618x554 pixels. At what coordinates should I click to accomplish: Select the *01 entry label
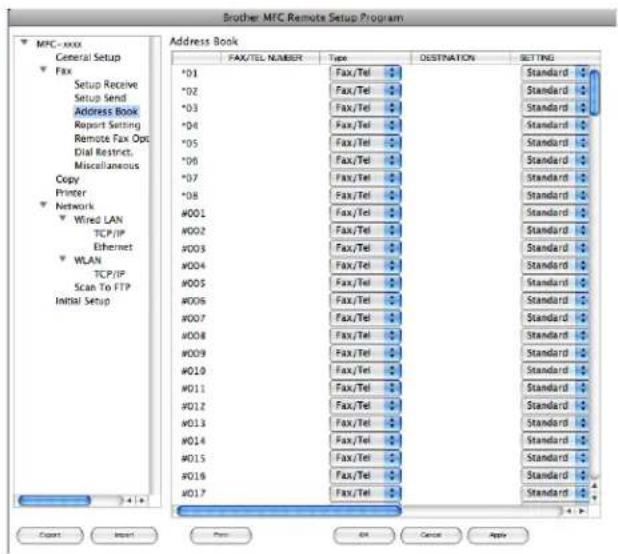click(190, 73)
